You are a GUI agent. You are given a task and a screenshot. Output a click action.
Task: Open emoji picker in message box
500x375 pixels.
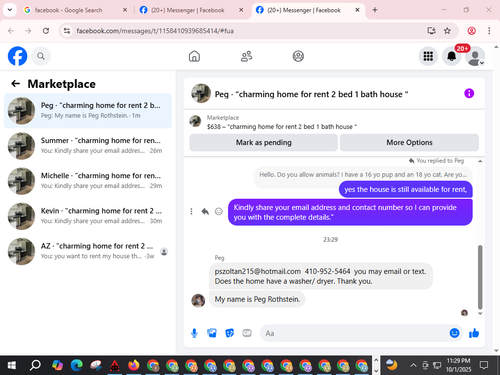(454, 333)
